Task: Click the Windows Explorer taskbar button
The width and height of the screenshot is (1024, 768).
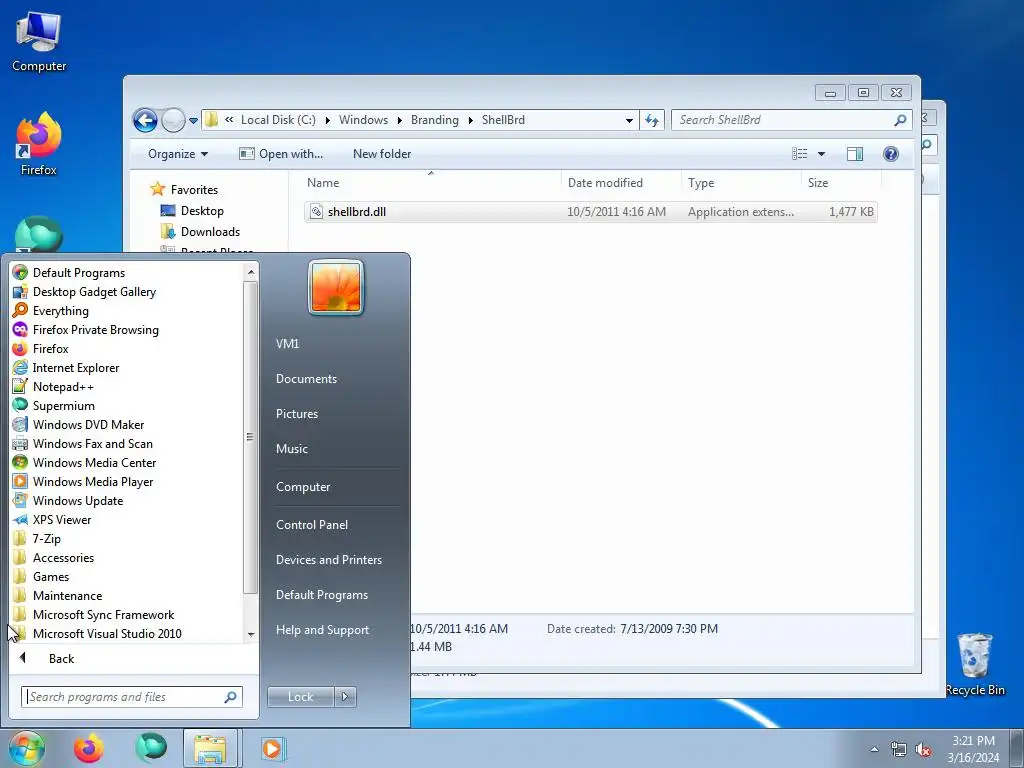Action: [x=210, y=748]
